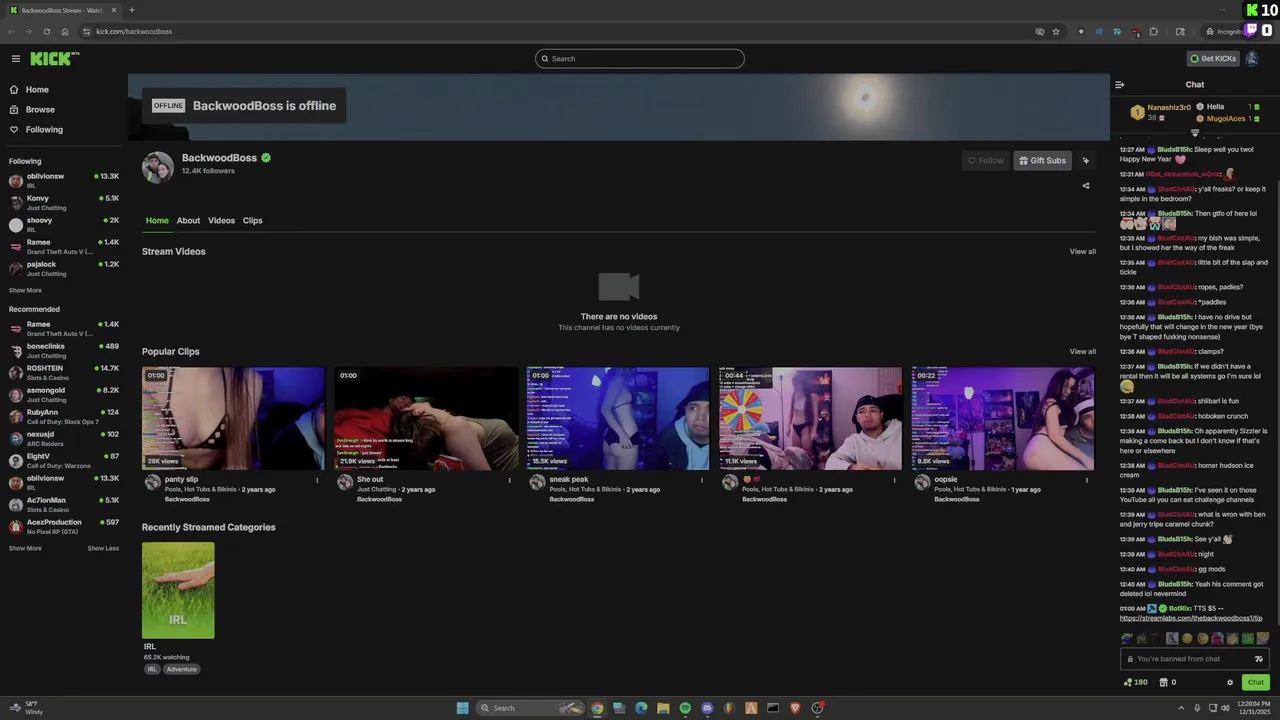The image size is (1280, 720).
Task: Show hidden system tray icons chevron
Action: [1181, 708]
